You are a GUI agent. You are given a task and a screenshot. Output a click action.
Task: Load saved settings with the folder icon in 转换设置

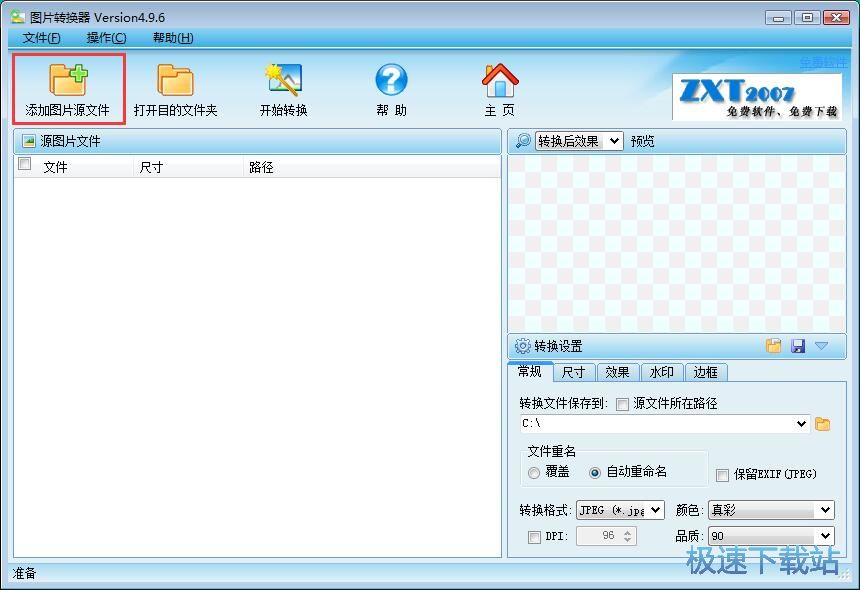click(x=774, y=346)
